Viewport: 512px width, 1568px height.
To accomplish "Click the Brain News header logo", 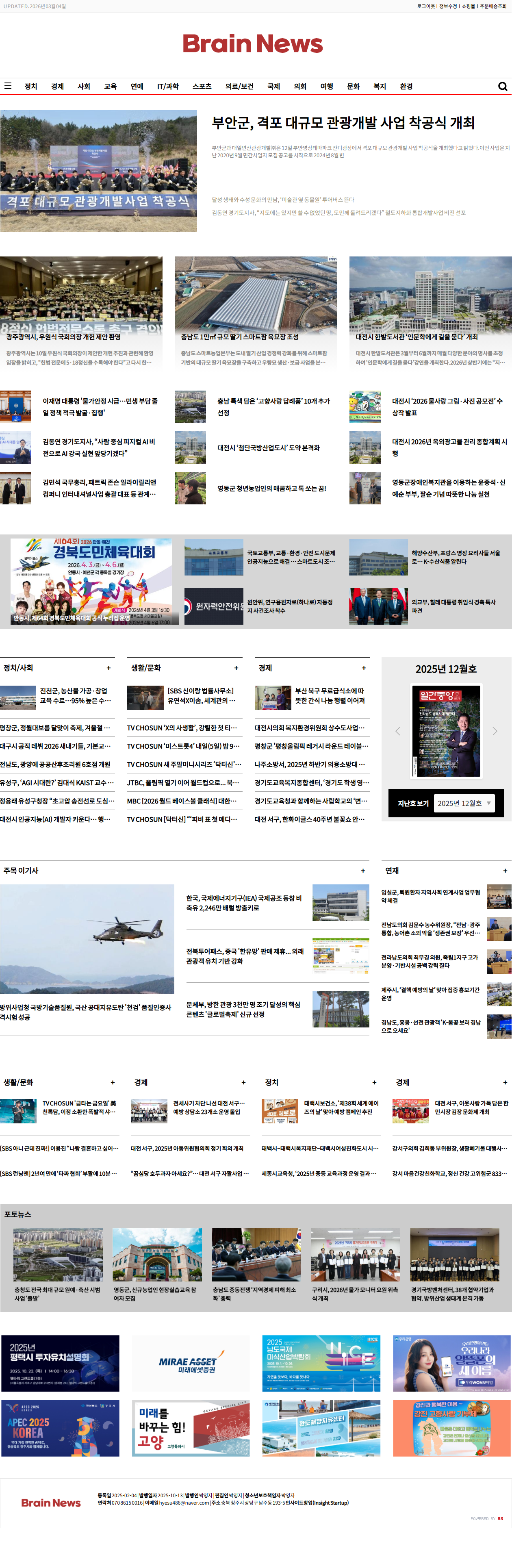I will coord(253,44).
